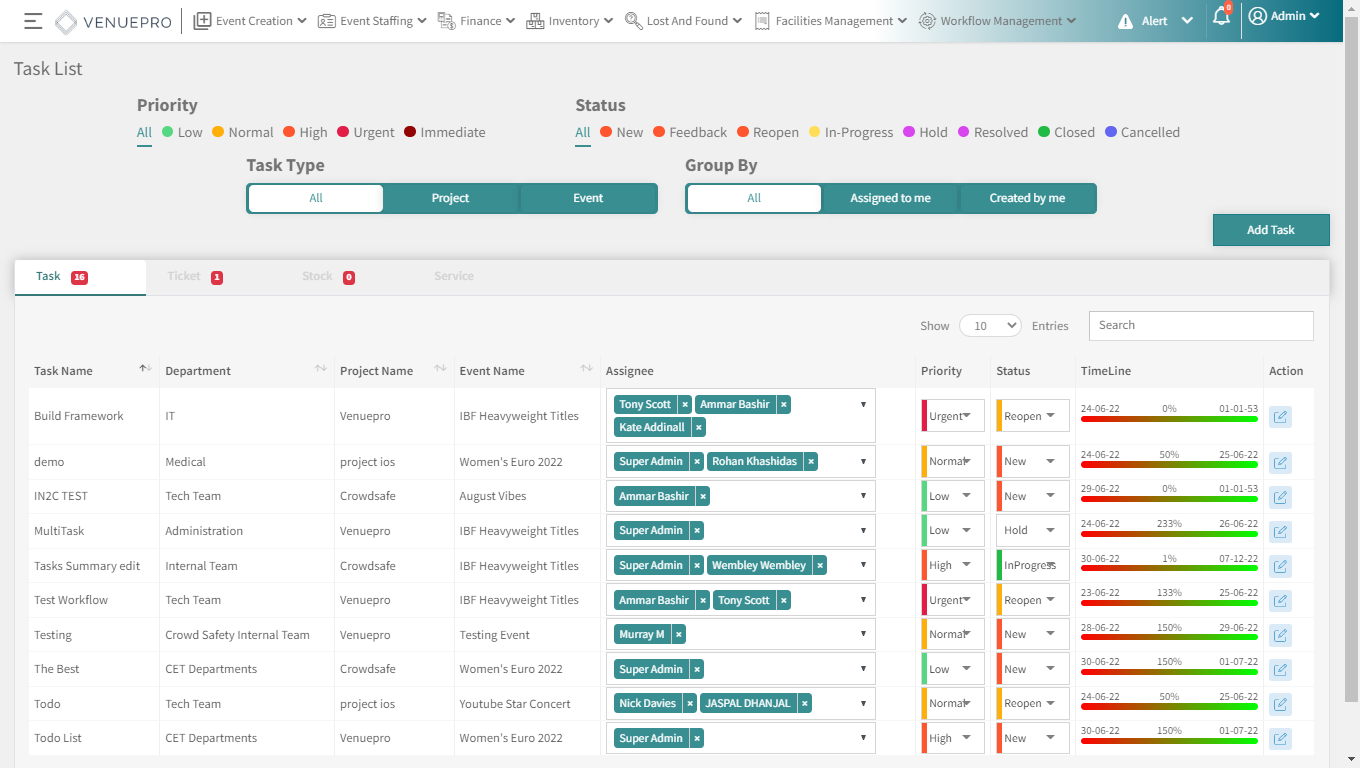The image size is (1360, 768).
Task: Click edit icon for MultiTask row
Action: [x=1280, y=532]
